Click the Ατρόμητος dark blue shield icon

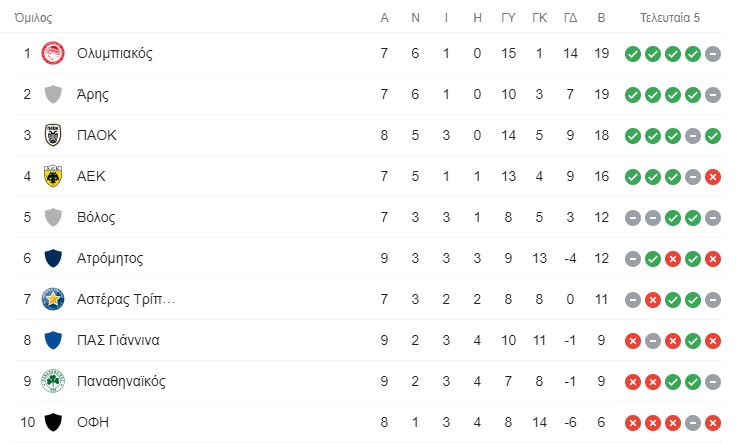(x=53, y=258)
